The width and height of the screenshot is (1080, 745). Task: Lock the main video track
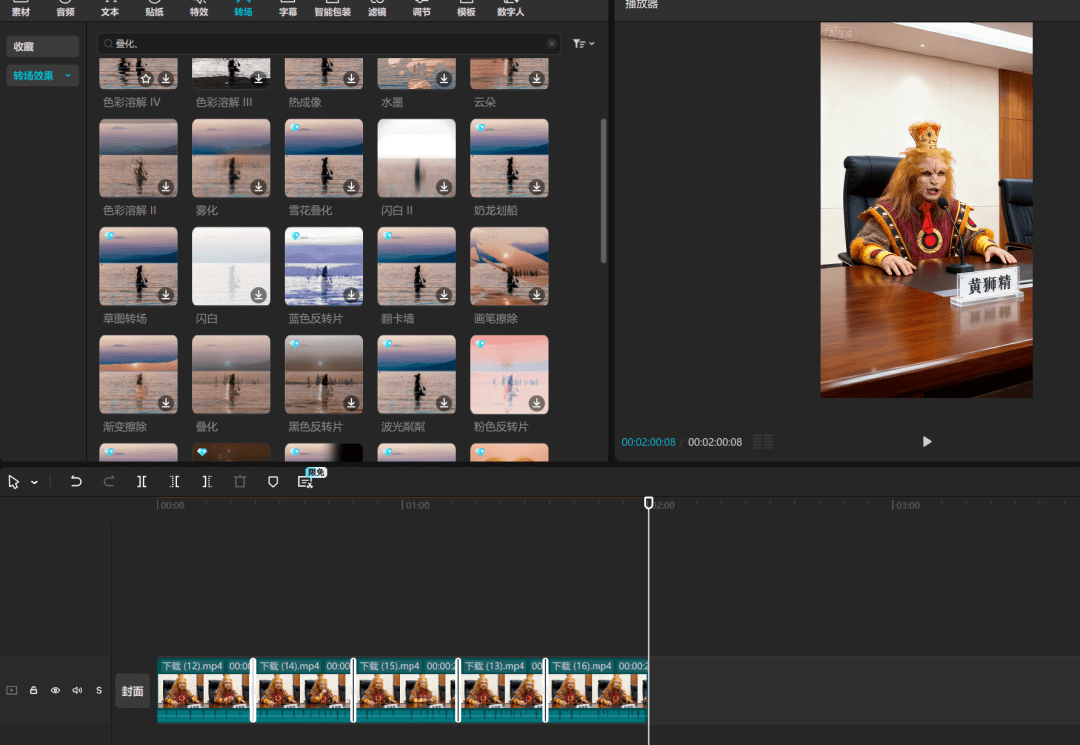33,690
